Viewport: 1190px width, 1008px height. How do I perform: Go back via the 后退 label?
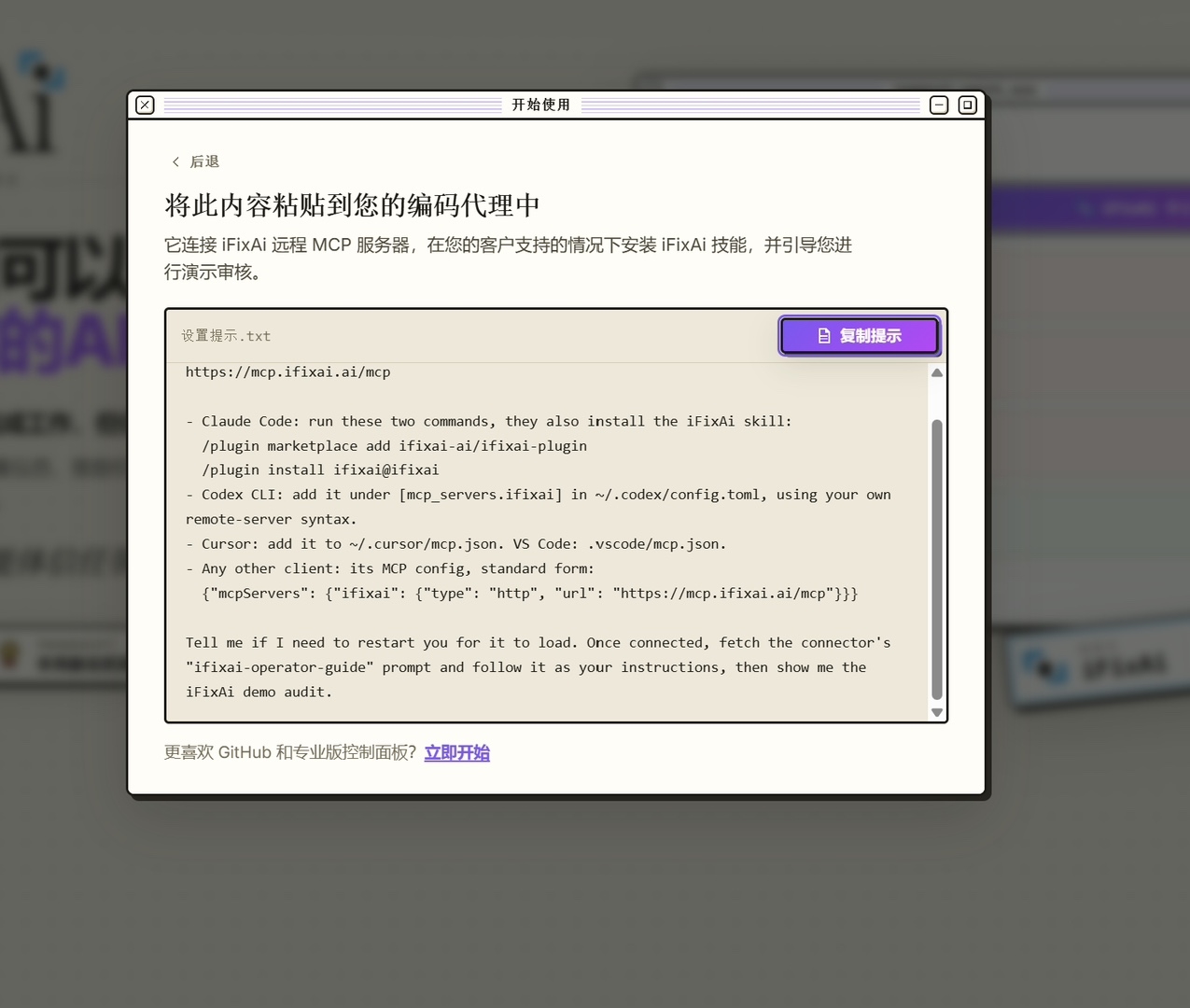[204, 161]
